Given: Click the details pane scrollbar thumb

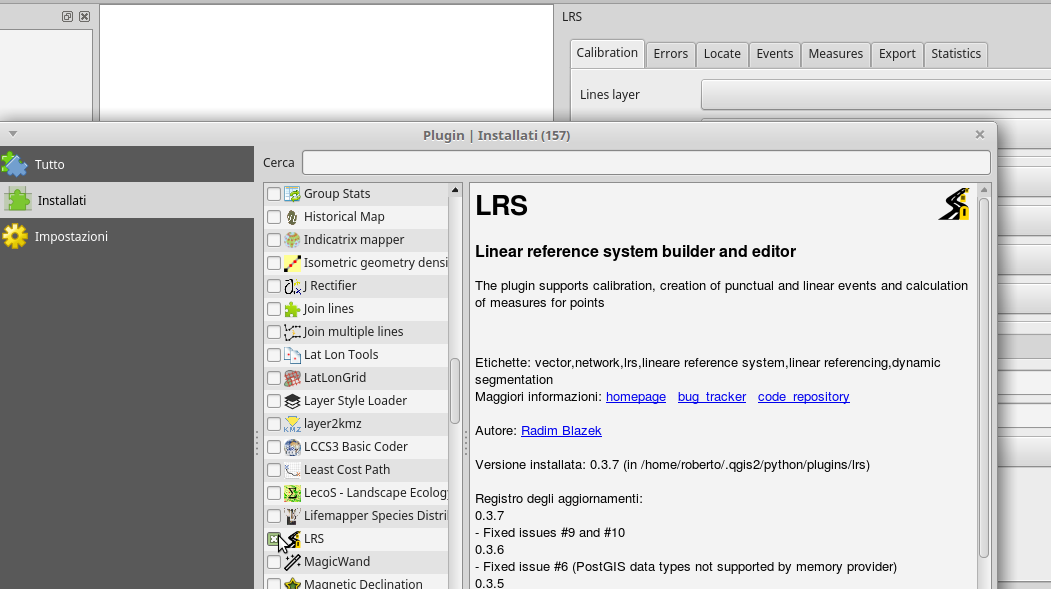Looking at the screenshot, I should 984,378.
